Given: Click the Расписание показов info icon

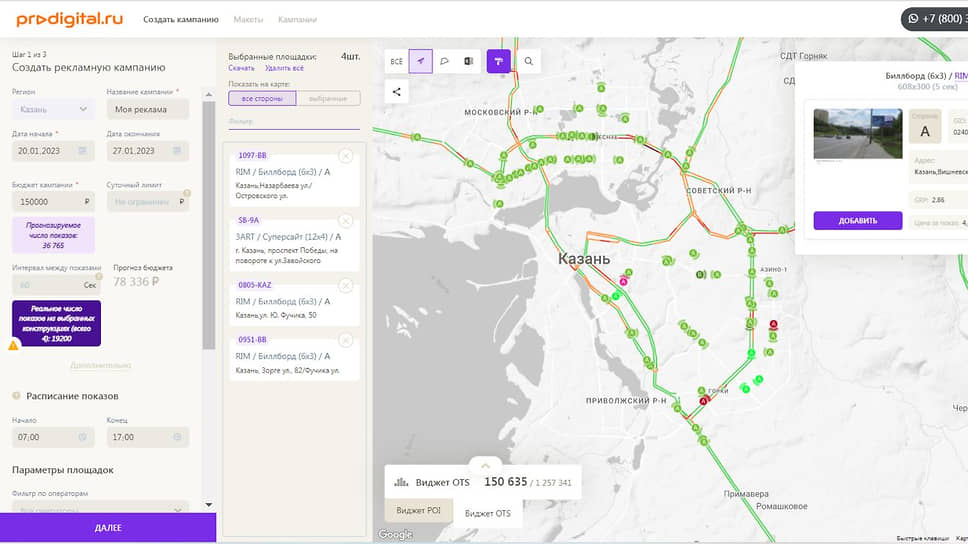Looking at the screenshot, I should (x=17, y=396).
